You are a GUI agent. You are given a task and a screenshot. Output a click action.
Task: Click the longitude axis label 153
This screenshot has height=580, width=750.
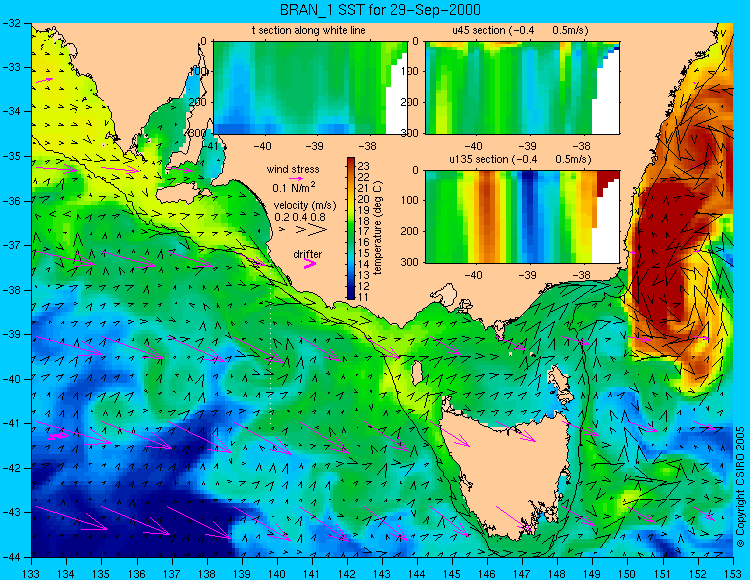pyautogui.click(x=733, y=573)
